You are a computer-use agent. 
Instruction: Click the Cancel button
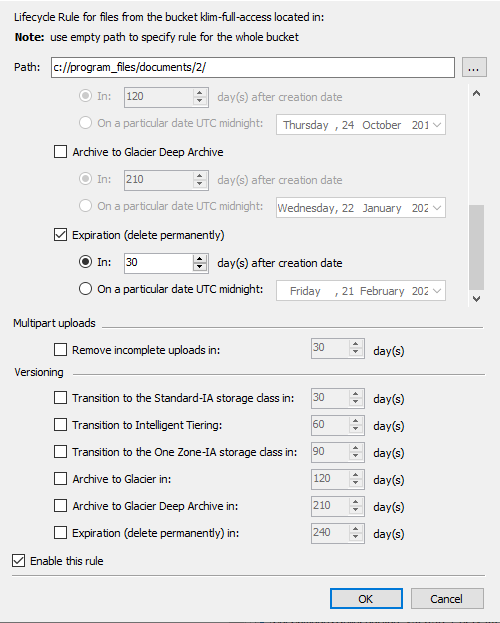(x=447, y=598)
